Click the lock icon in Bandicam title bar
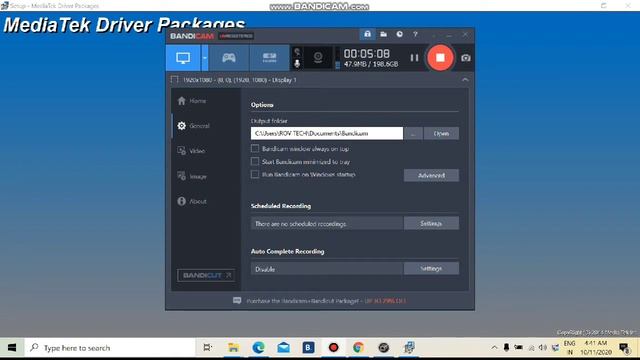The width and height of the screenshot is (640, 360). [x=367, y=34]
